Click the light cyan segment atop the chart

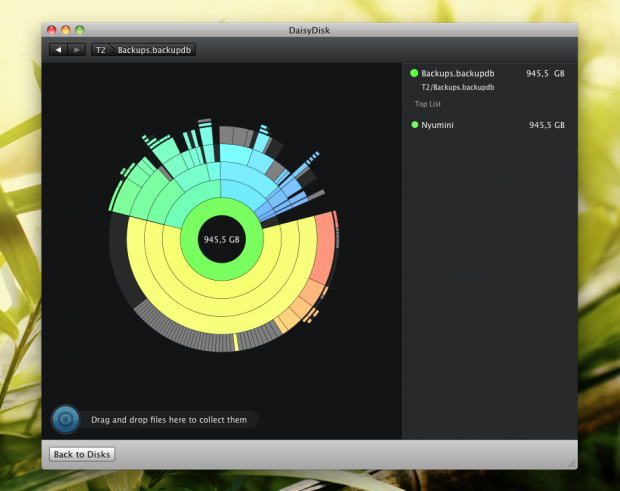pos(235,154)
